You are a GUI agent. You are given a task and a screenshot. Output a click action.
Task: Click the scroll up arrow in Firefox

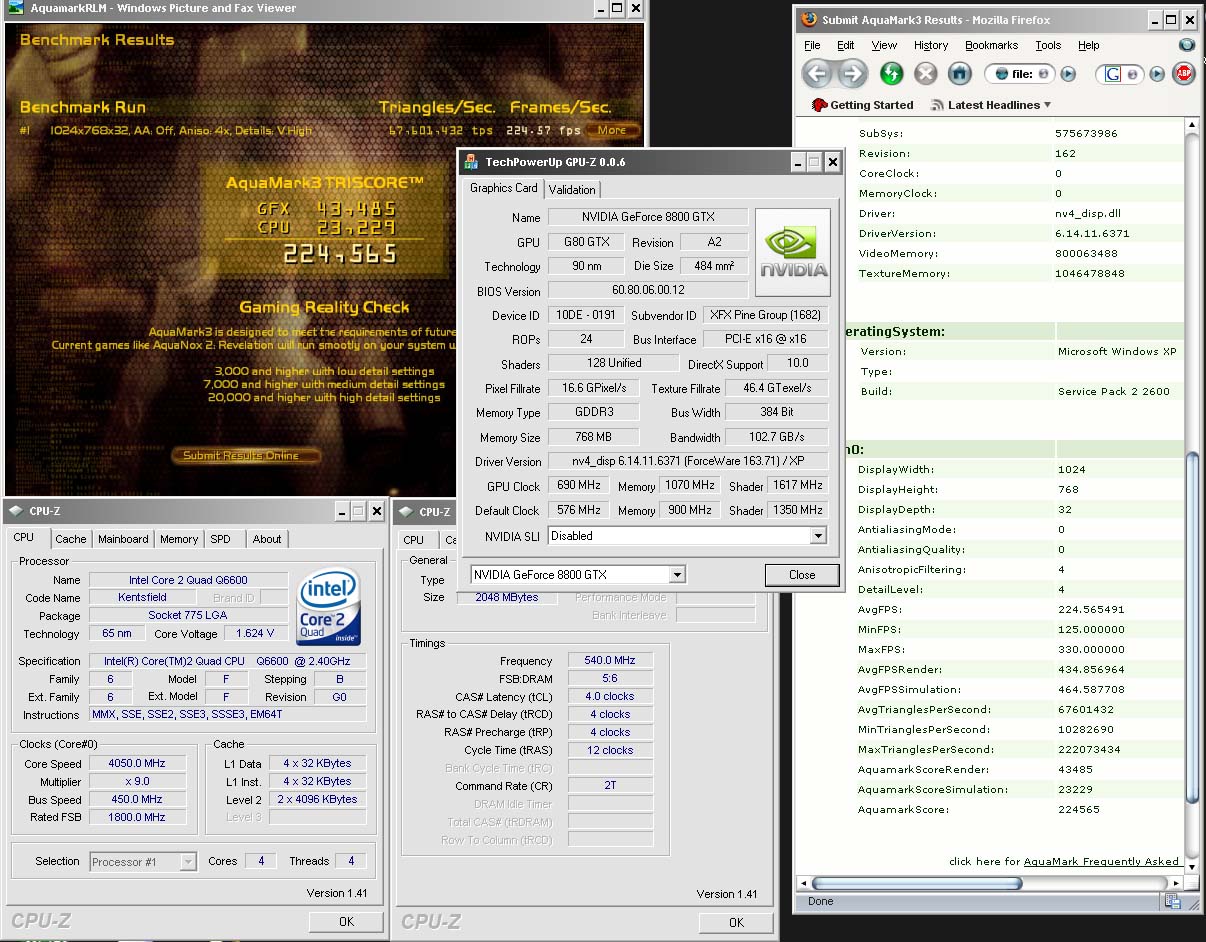pyautogui.click(x=1191, y=125)
